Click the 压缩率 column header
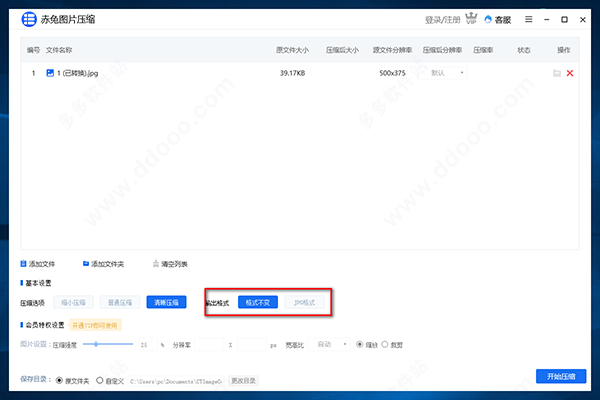This screenshot has width=600, height=400. click(483, 50)
